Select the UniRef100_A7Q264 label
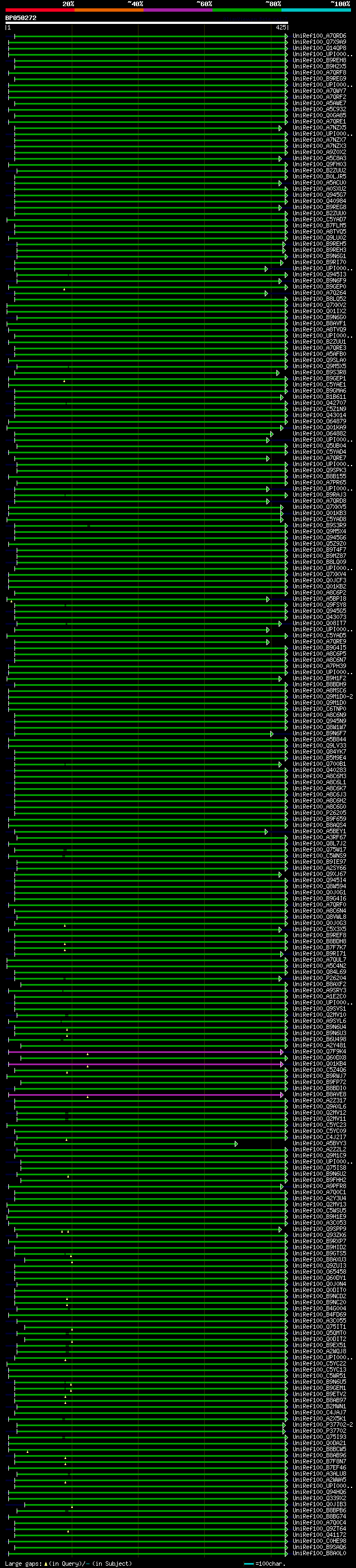Image resolution: width=356 pixels, height=1568 pixels. point(319,293)
